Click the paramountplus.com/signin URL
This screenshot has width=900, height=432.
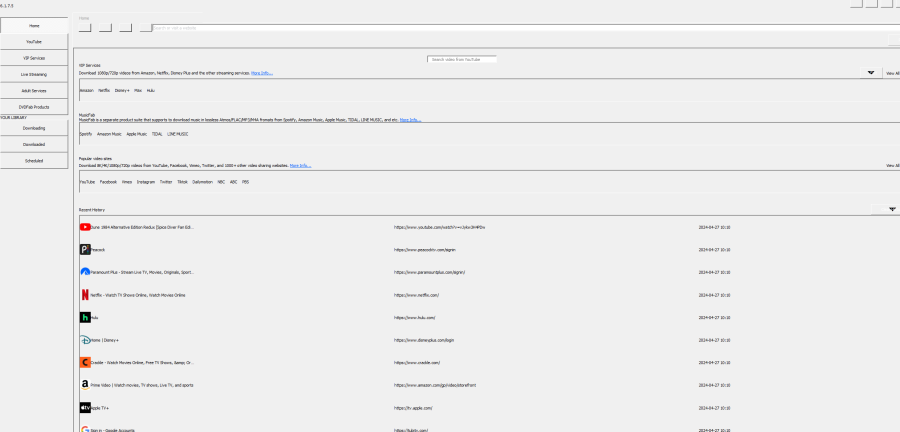tap(429, 272)
